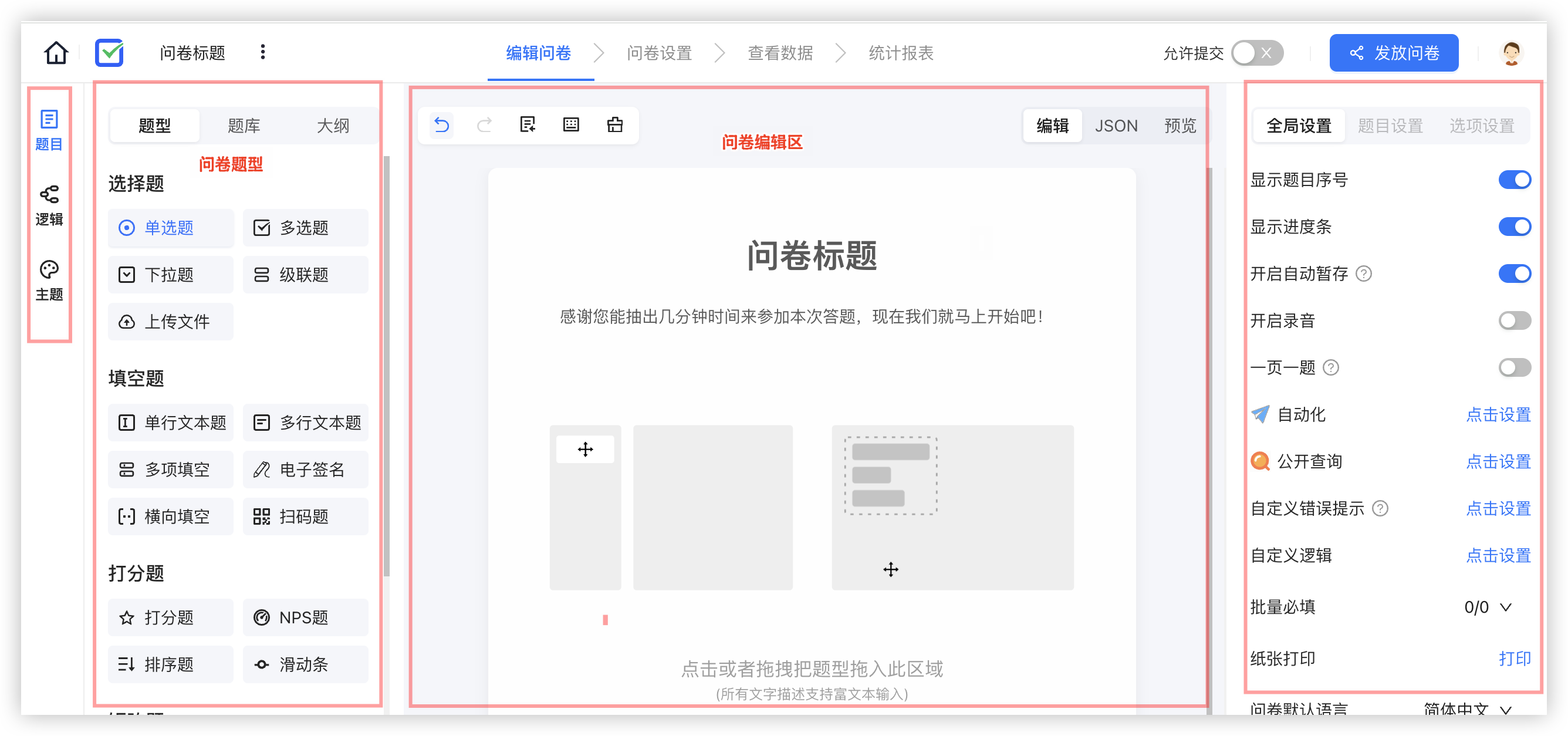Add a 单选题 single-choice question
Screen dimensions: 1568x736
[171, 228]
